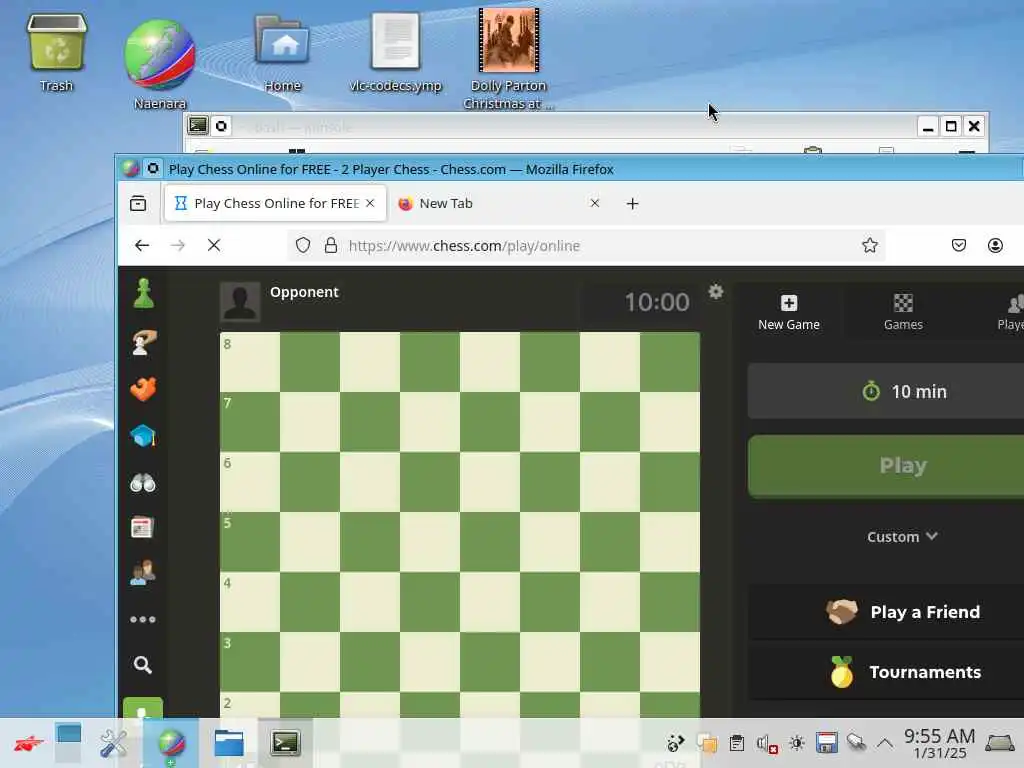Image resolution: width=1024 pixels, height=768 pixels.
Task: Select Dolly Parton Christmas video file
Action: coord(508,59)
